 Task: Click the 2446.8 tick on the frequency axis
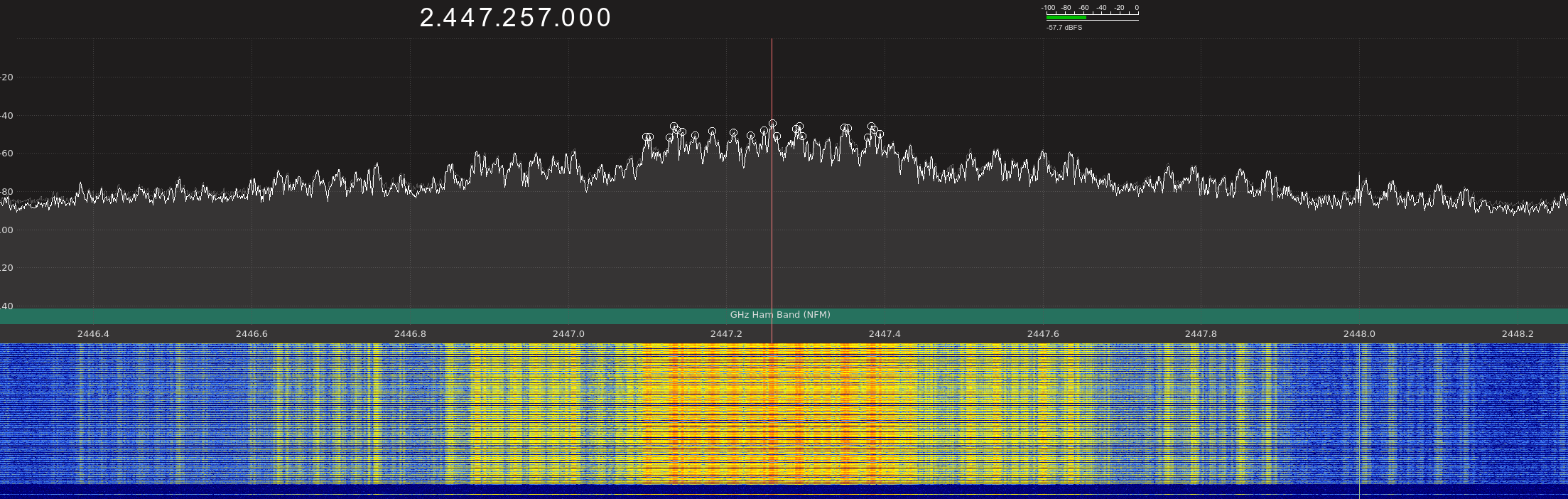click(410, 334)
